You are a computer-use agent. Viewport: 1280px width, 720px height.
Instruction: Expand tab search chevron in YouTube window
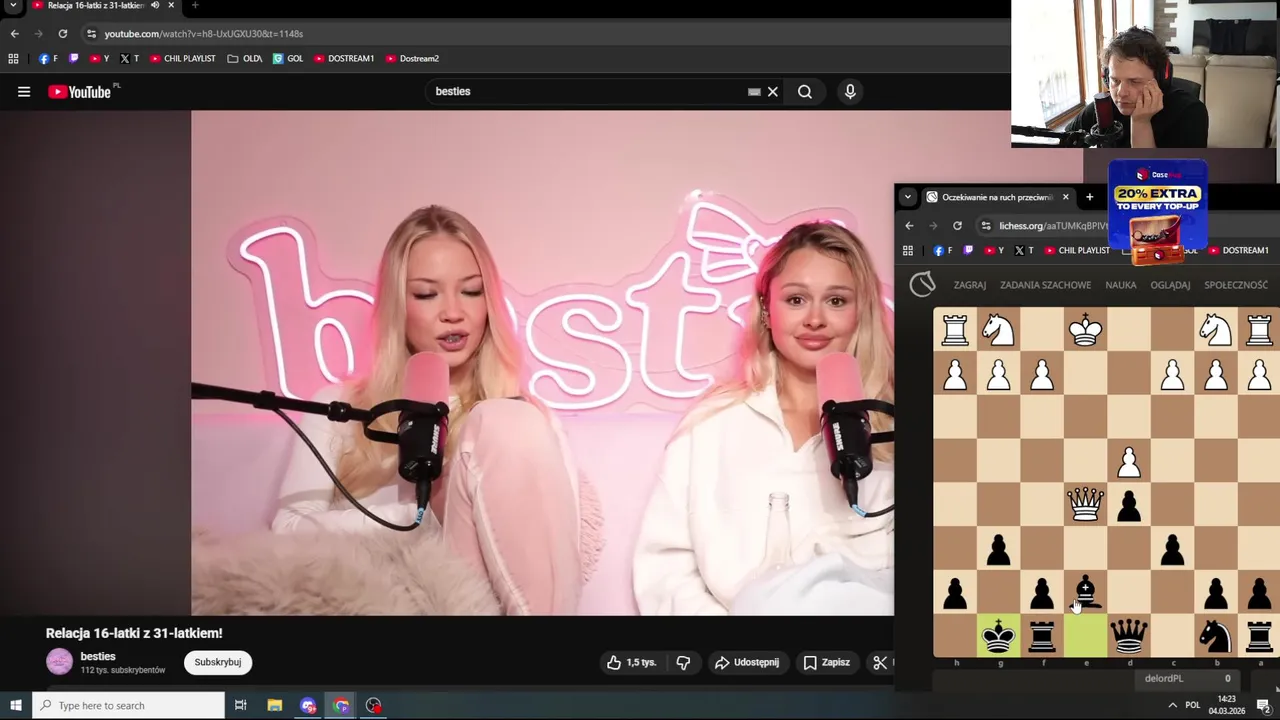coord(14,5)
